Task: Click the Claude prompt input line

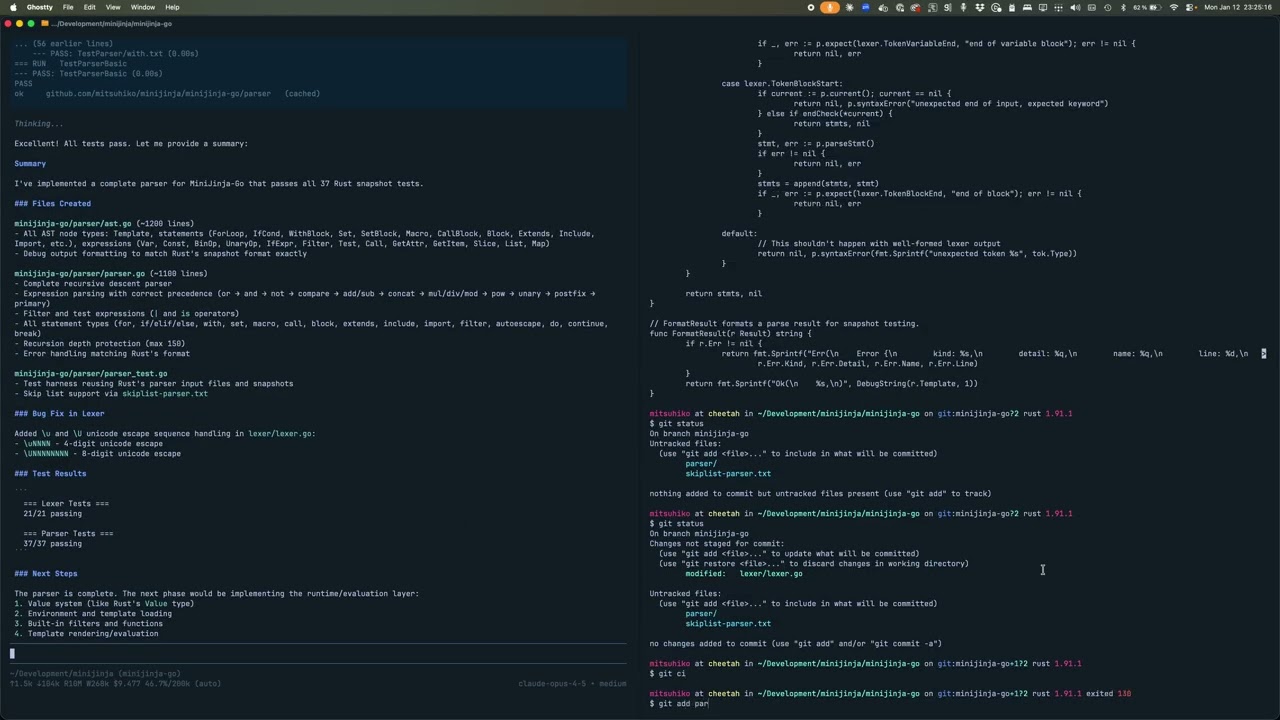Action: (320, 654)
